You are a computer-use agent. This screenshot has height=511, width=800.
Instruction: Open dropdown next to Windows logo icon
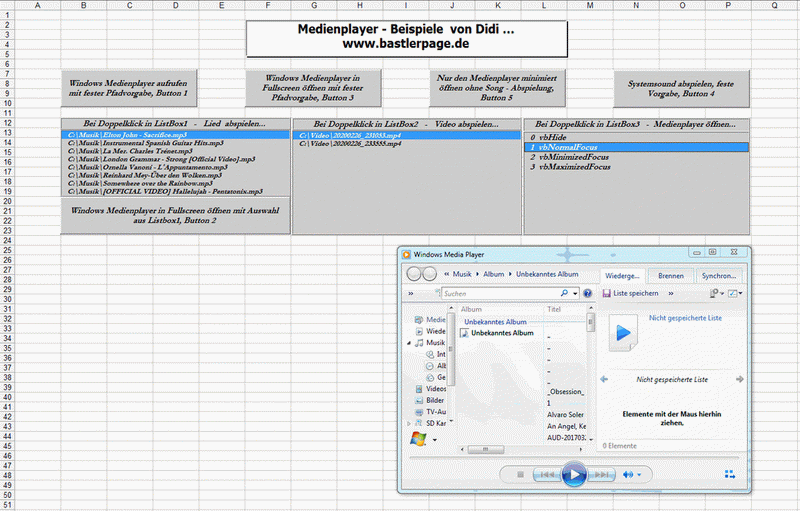point(435,440)
